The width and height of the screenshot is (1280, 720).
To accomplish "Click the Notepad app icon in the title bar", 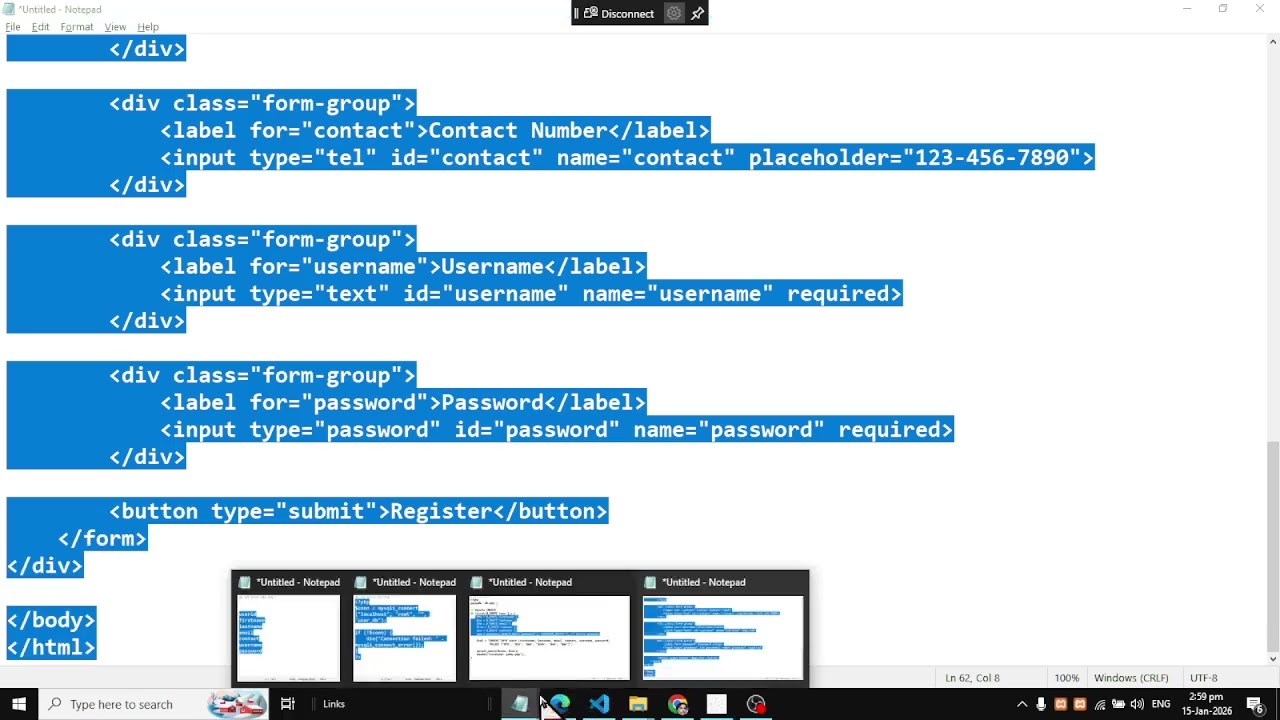I will (x=9, y=9).
